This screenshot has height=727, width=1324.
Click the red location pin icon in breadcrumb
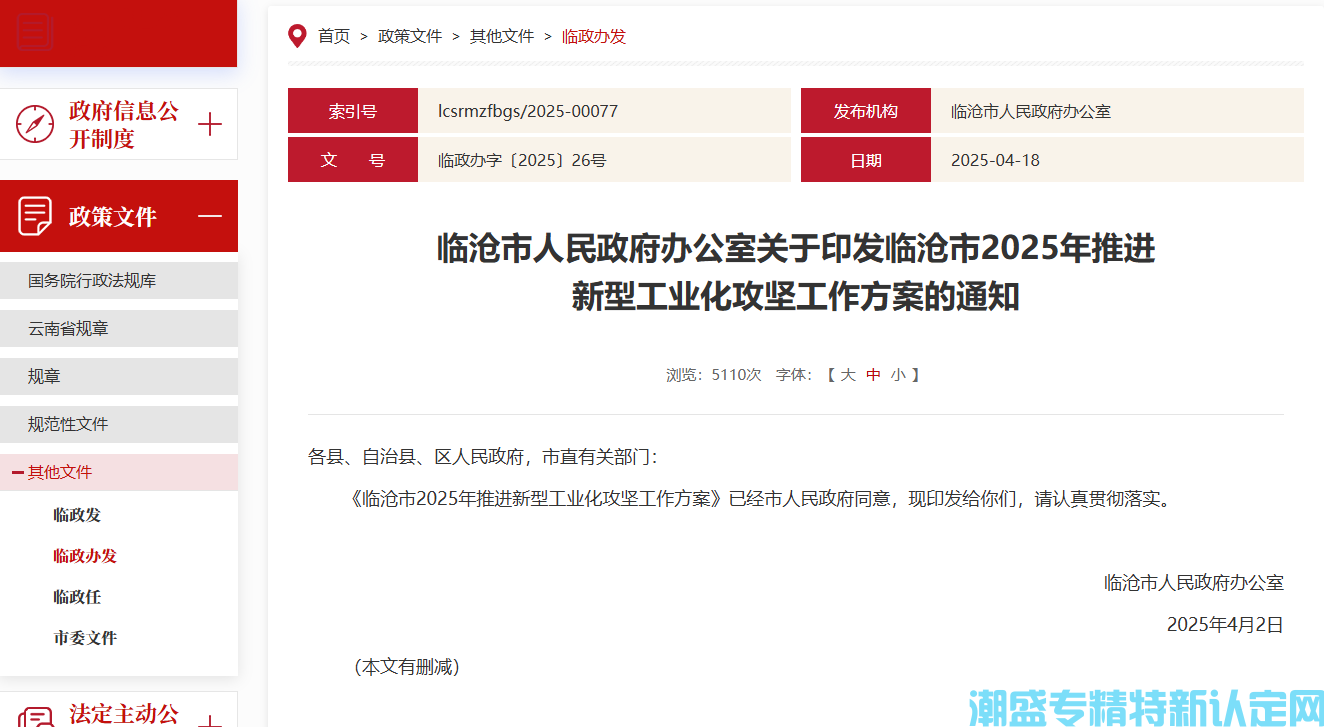click(x=297, y=36)
